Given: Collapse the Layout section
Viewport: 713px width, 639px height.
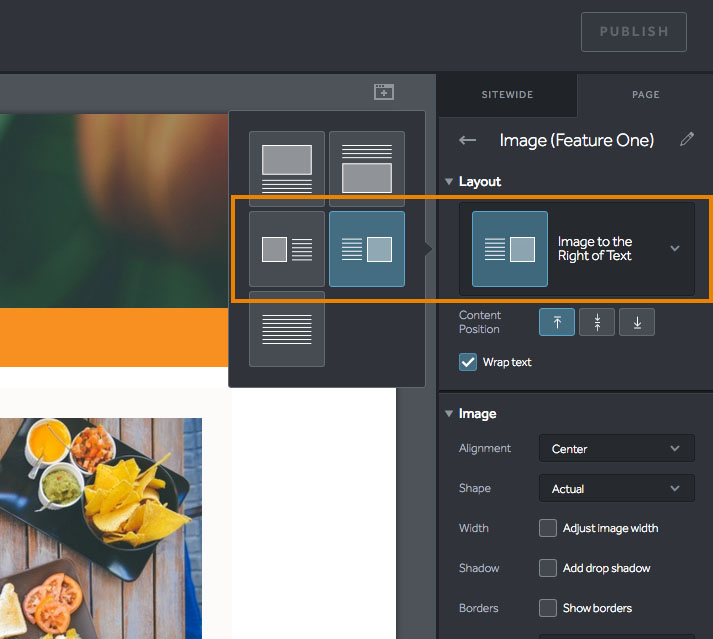Looking at the screenshot, I should (x=449, y=182).
